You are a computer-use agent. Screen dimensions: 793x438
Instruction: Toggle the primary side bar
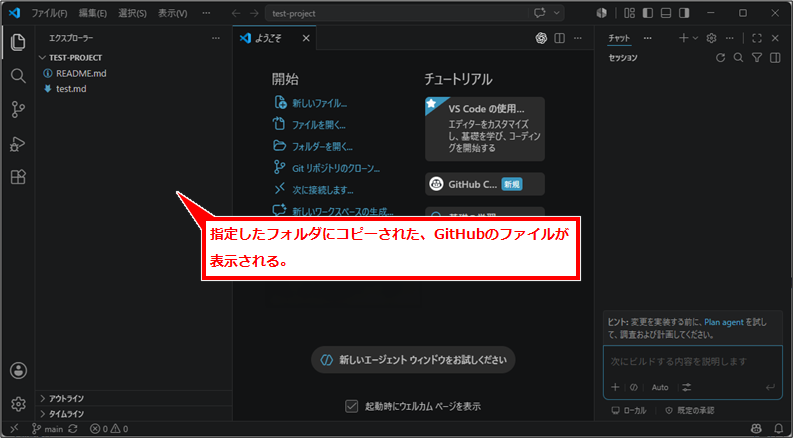coord(648,13)
